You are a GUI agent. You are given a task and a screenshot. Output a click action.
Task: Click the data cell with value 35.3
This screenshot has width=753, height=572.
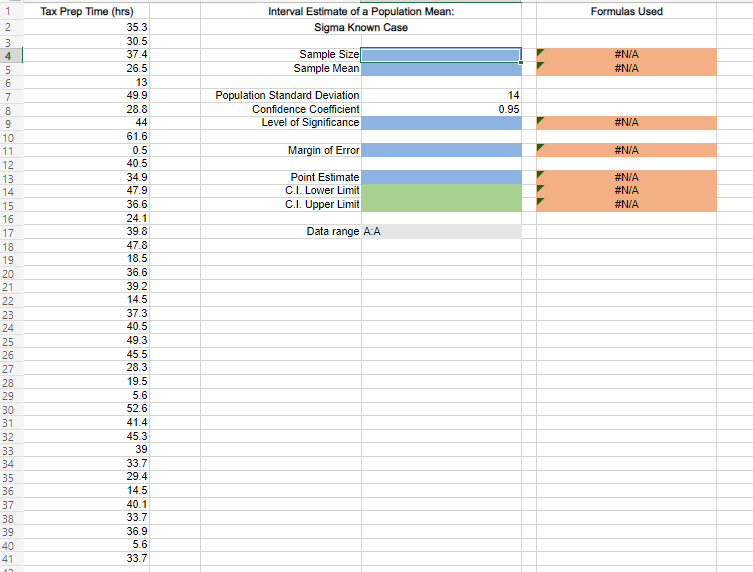(x=86, y=28)
